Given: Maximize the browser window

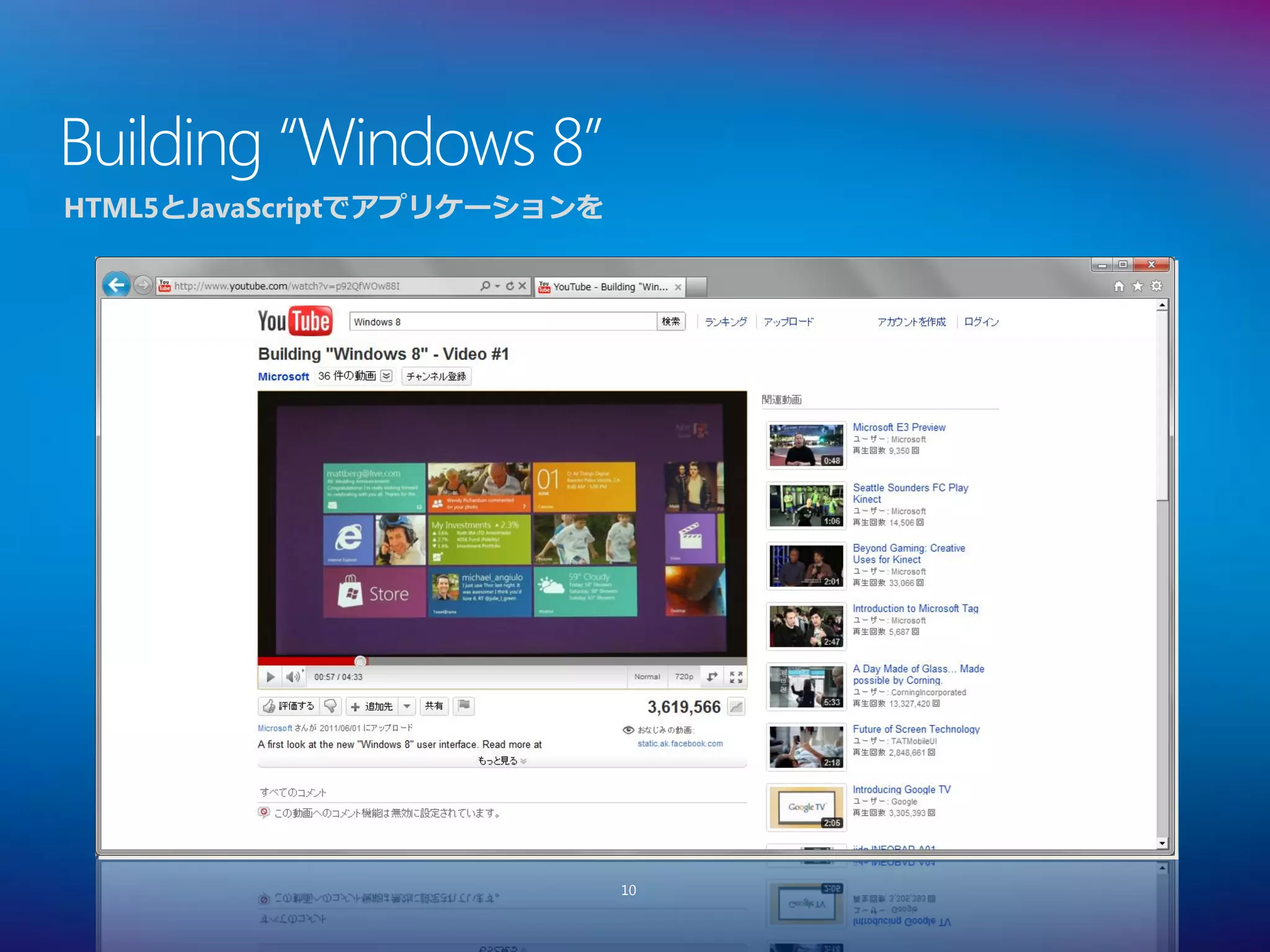Looking at the screenshot, I should pos(1122,265).
